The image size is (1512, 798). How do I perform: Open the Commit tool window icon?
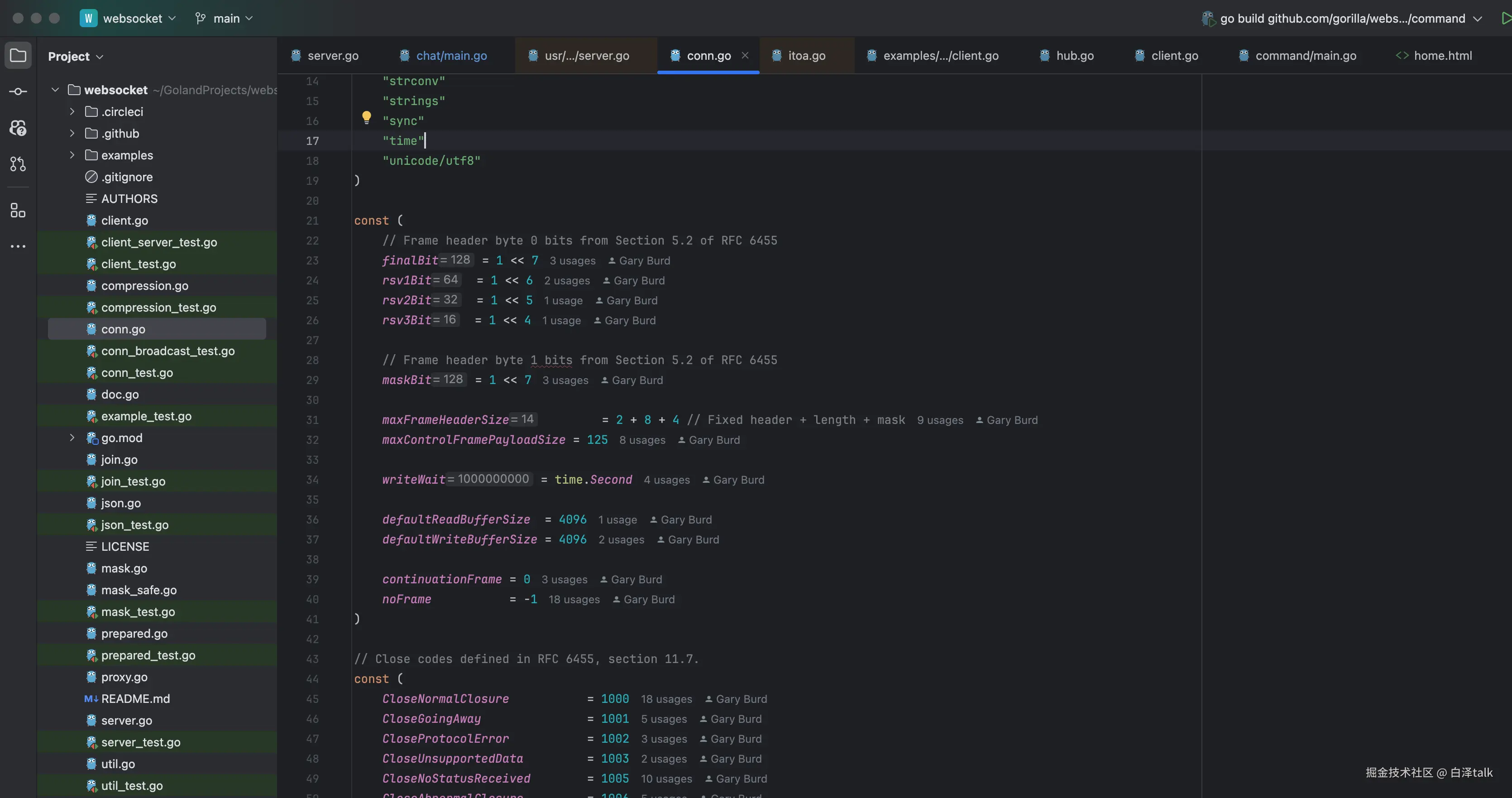18,91
